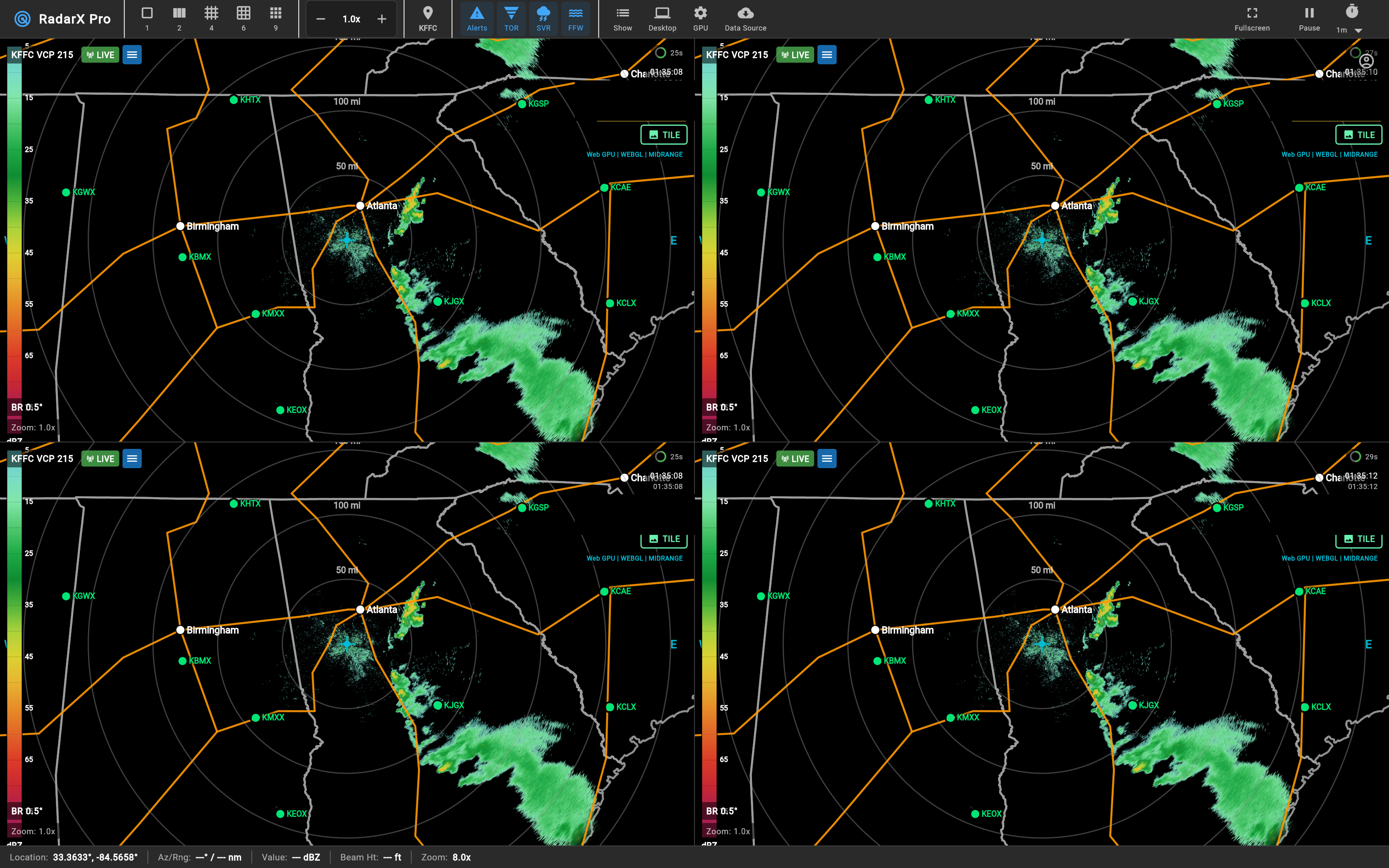1389x868 pixels.
Task: Open top-right pane hamburger menu
Action: pos(826,55)
